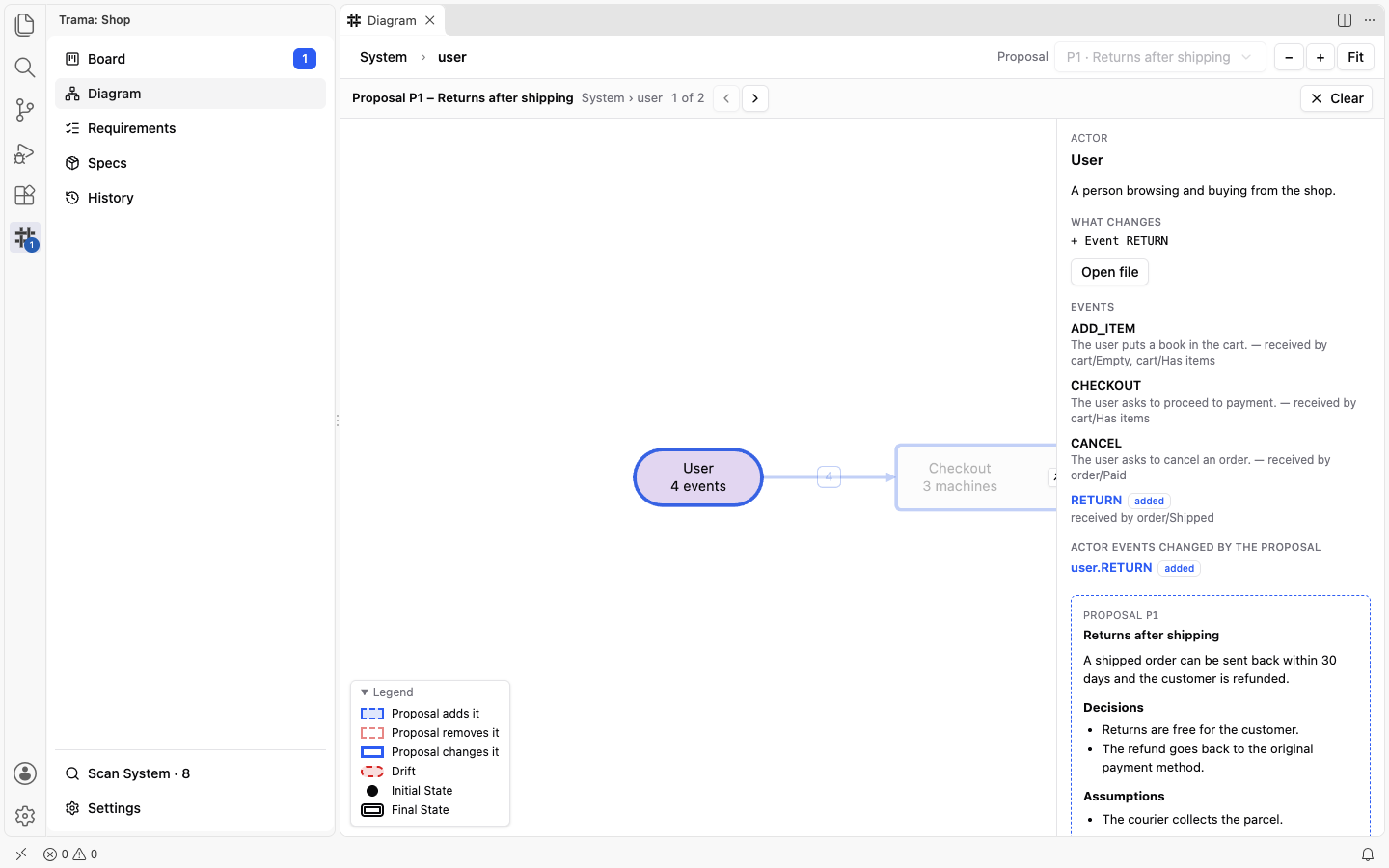Open the Manage gear in activity bar
Screen dimensions: 1389x868
(x=25, y=816)
